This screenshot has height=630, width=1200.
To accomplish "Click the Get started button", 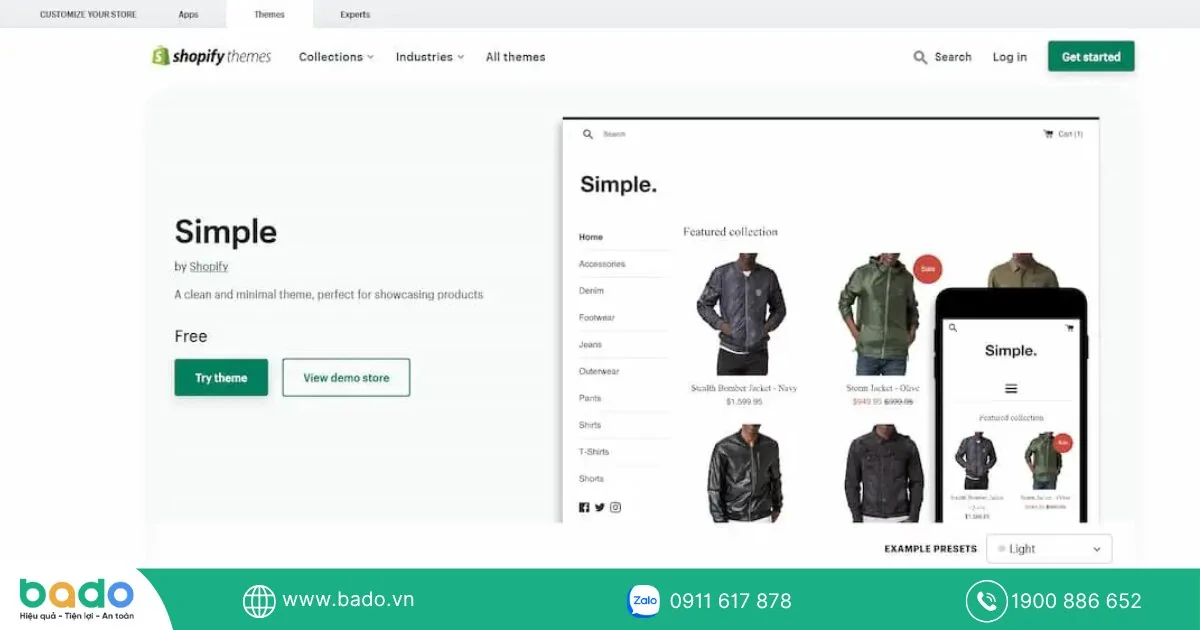I will click(x=1091, y=57).
